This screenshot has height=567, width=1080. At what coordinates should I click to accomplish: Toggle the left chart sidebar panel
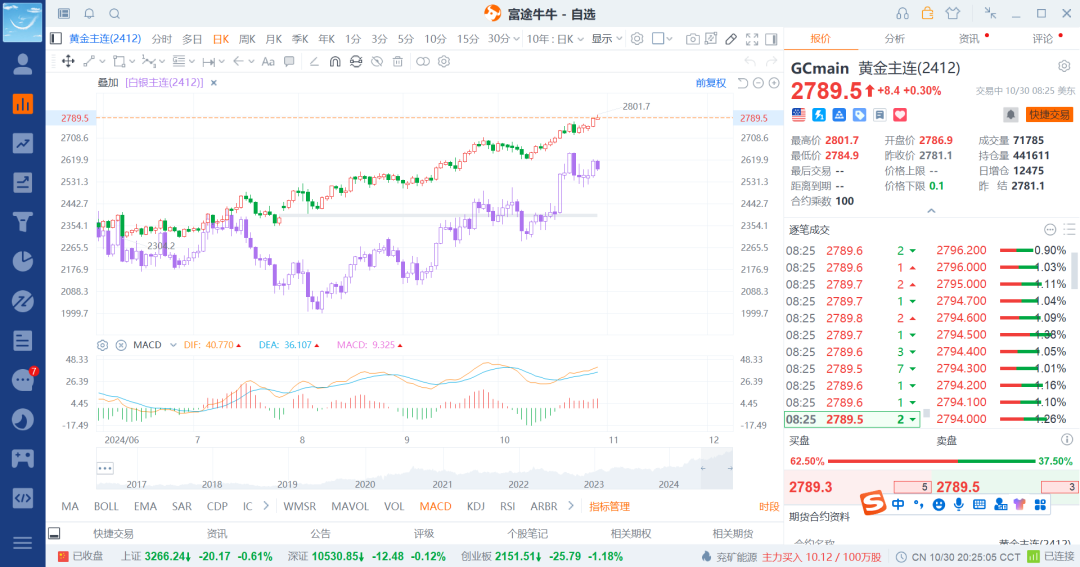56,39
